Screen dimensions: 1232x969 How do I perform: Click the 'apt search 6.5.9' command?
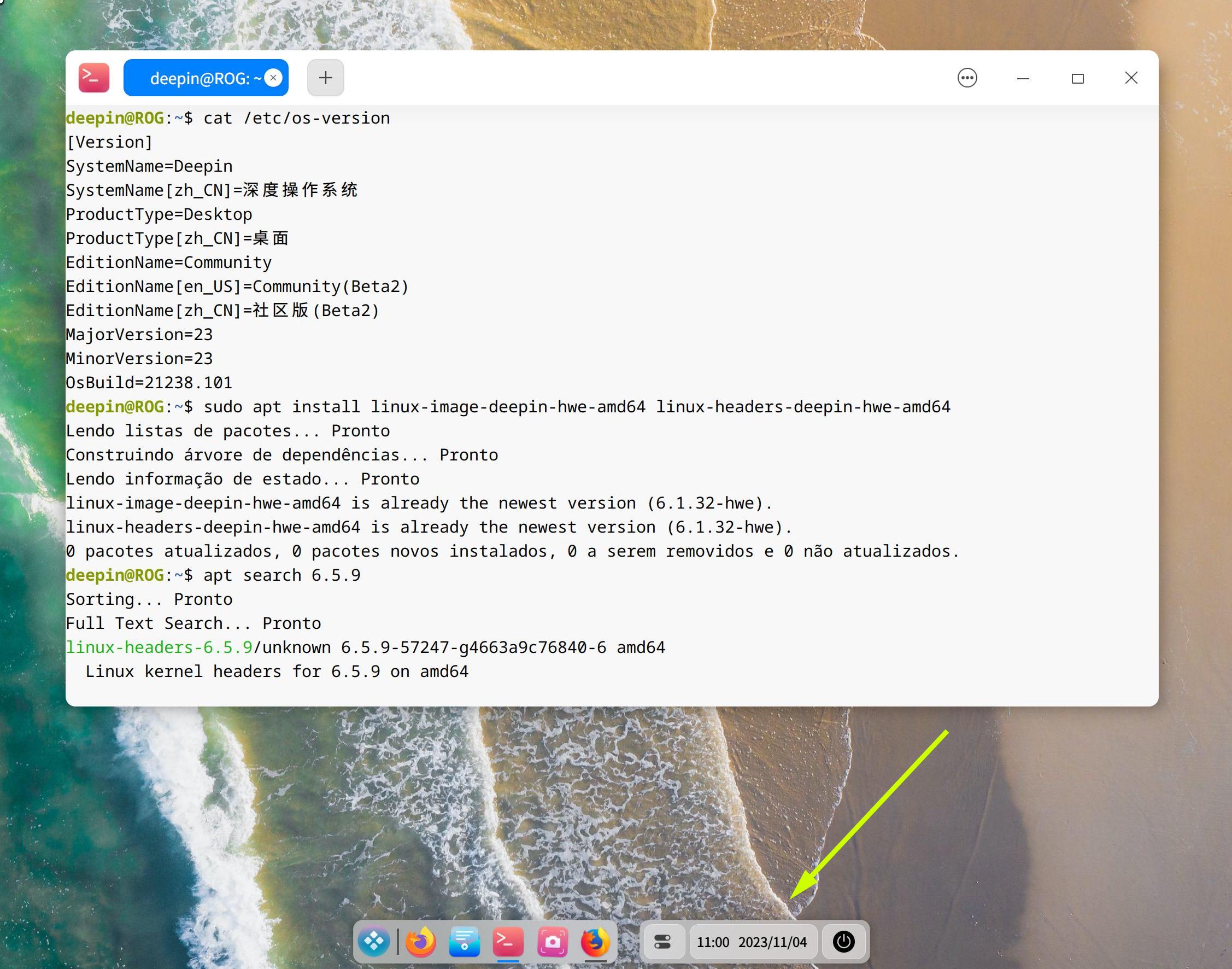click(x=282, y=575)
